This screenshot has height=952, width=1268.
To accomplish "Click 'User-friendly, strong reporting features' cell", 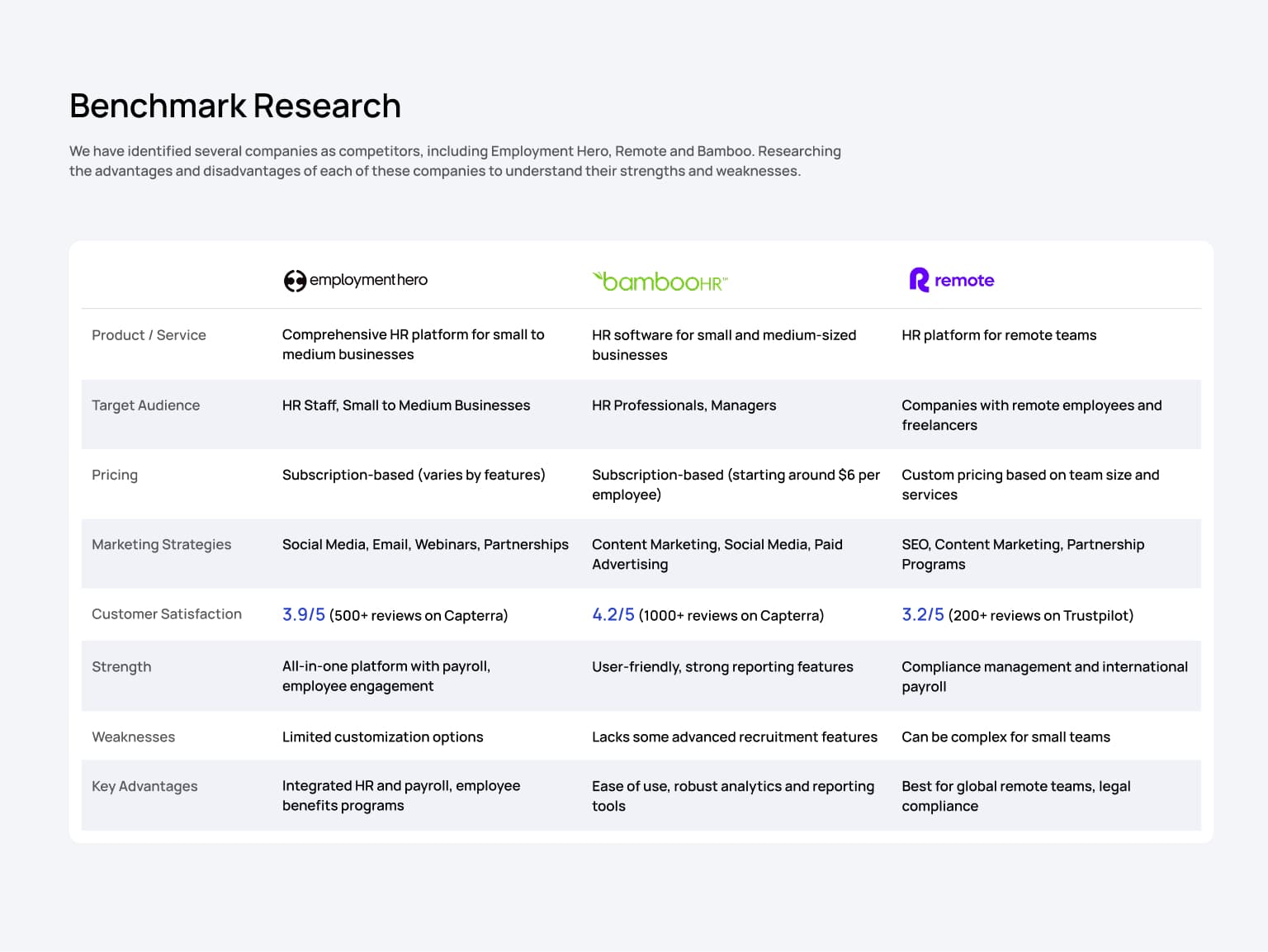I will coord(722,666).
